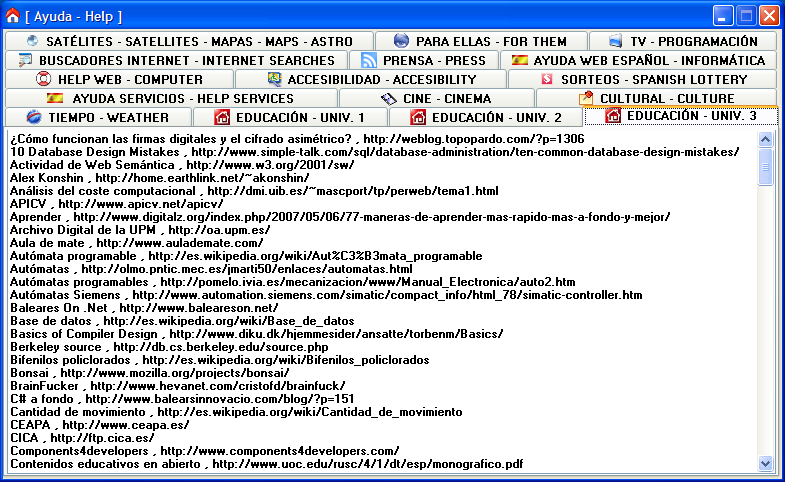Image resolution: width=785 pixels, height=482 pixels.
Task: Click the Bonsai mozilla.org entry
Action: click(150, 373)
